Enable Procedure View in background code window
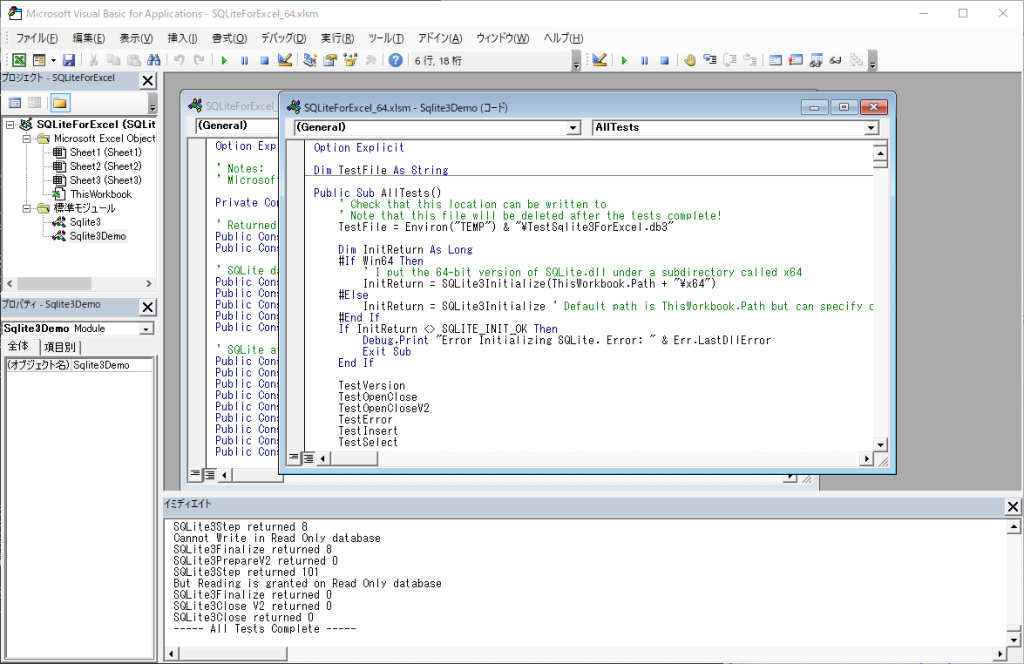This screenshot has width=1024, height=664. (x=195, y=475)
